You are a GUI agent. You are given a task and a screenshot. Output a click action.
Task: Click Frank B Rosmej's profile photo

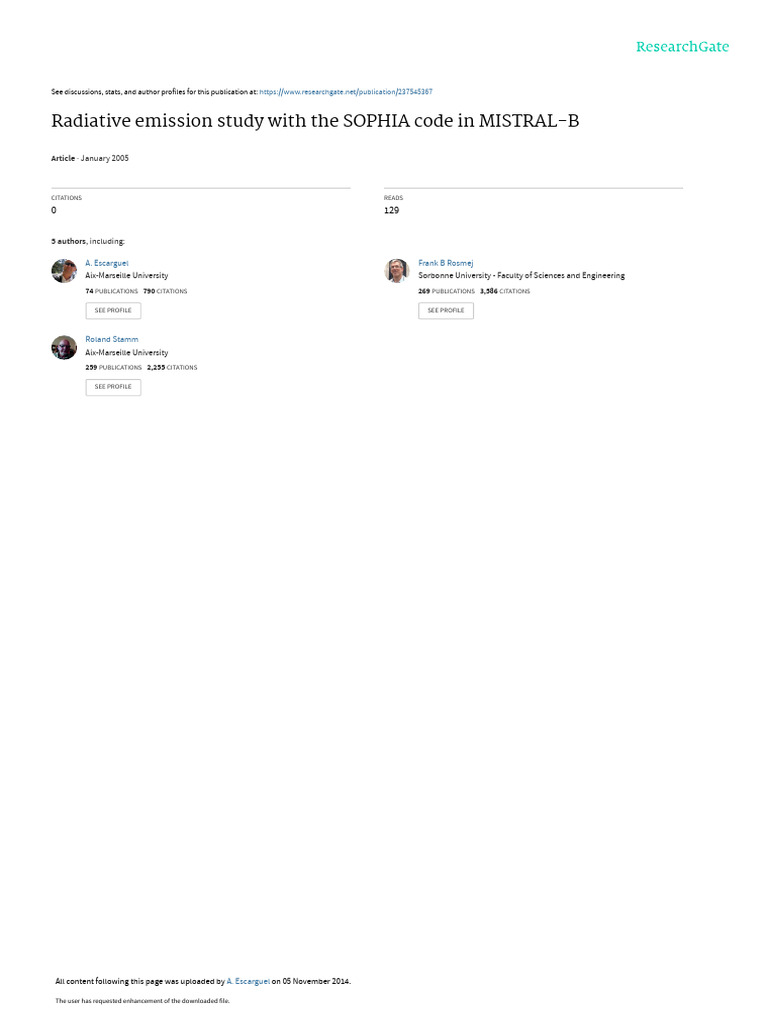tap(396, 270)
